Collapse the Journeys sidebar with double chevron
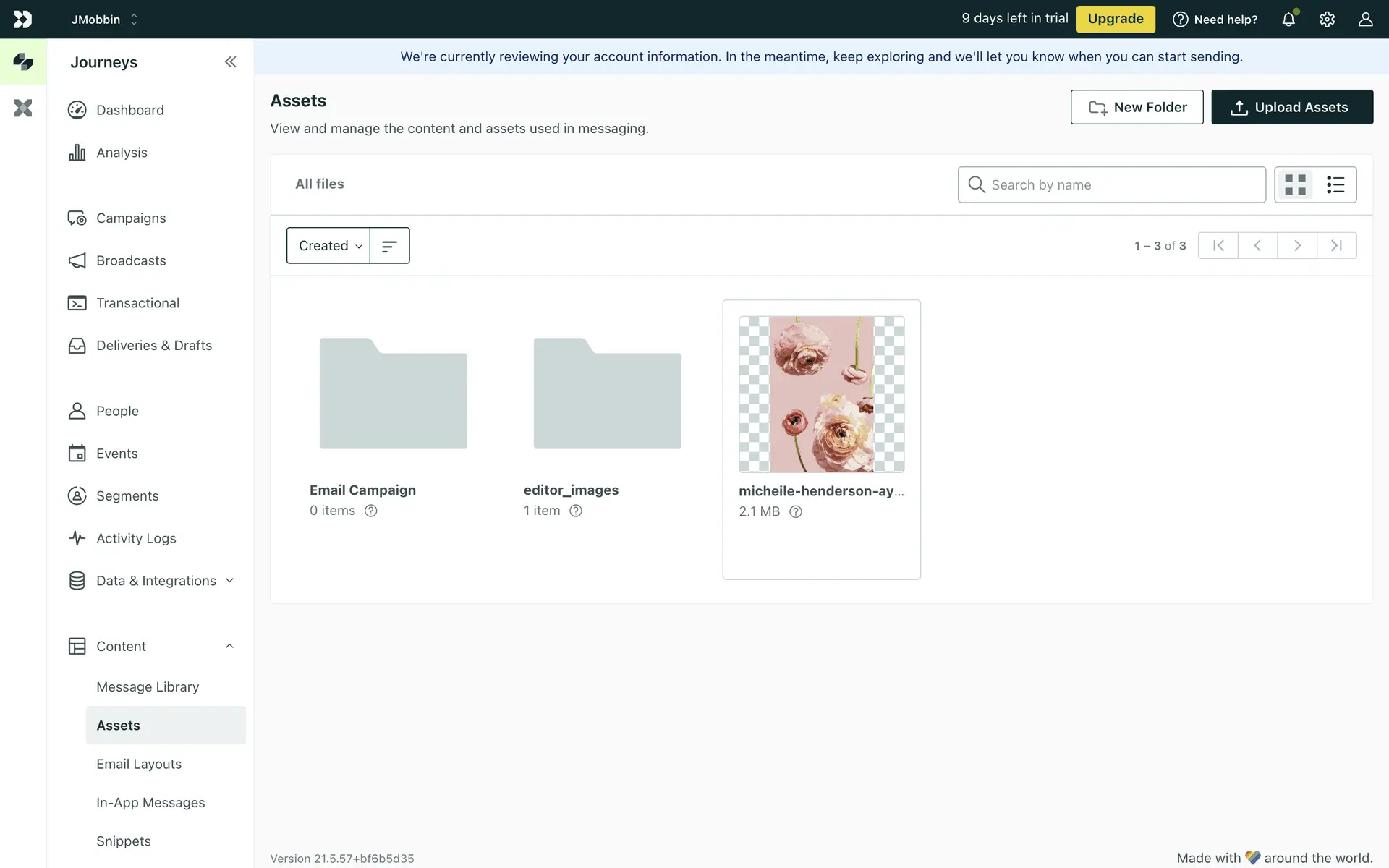1389x868 pixels. pos(230,62)
